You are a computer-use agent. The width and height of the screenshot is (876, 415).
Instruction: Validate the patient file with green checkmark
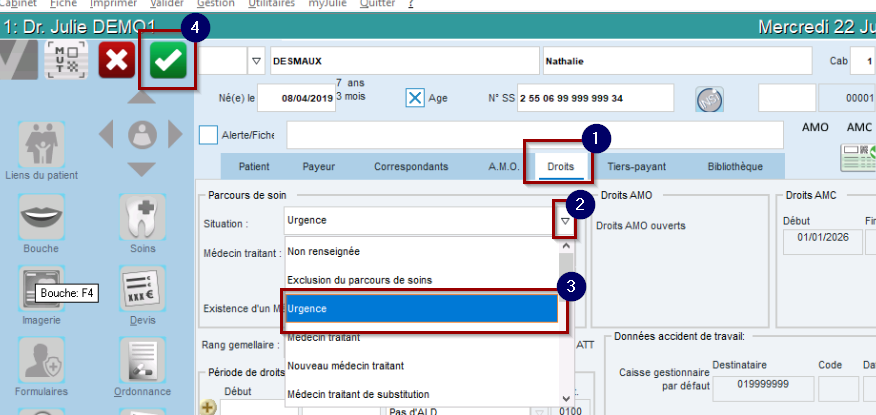coord(168,60)
